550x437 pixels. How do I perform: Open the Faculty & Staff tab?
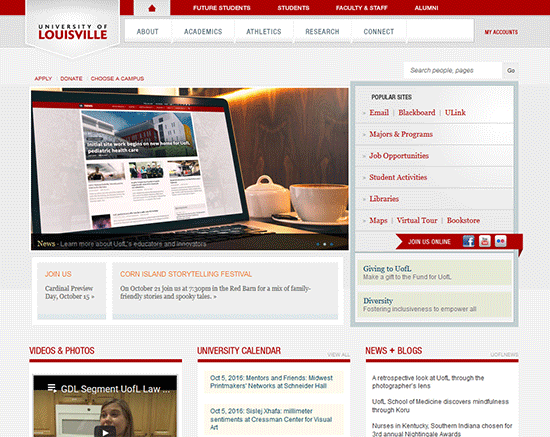(x=362, y=8)
